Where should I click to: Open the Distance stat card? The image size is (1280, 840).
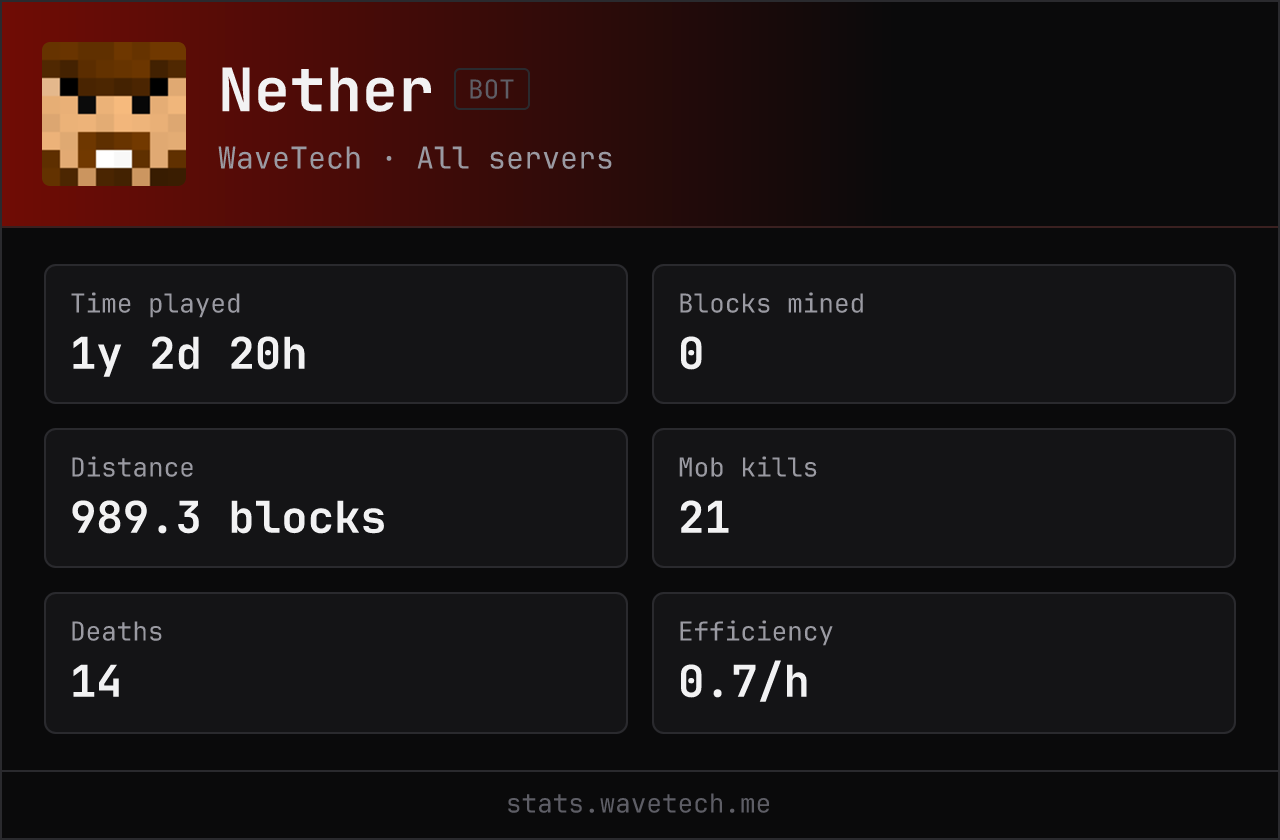(x=336, y=498)
